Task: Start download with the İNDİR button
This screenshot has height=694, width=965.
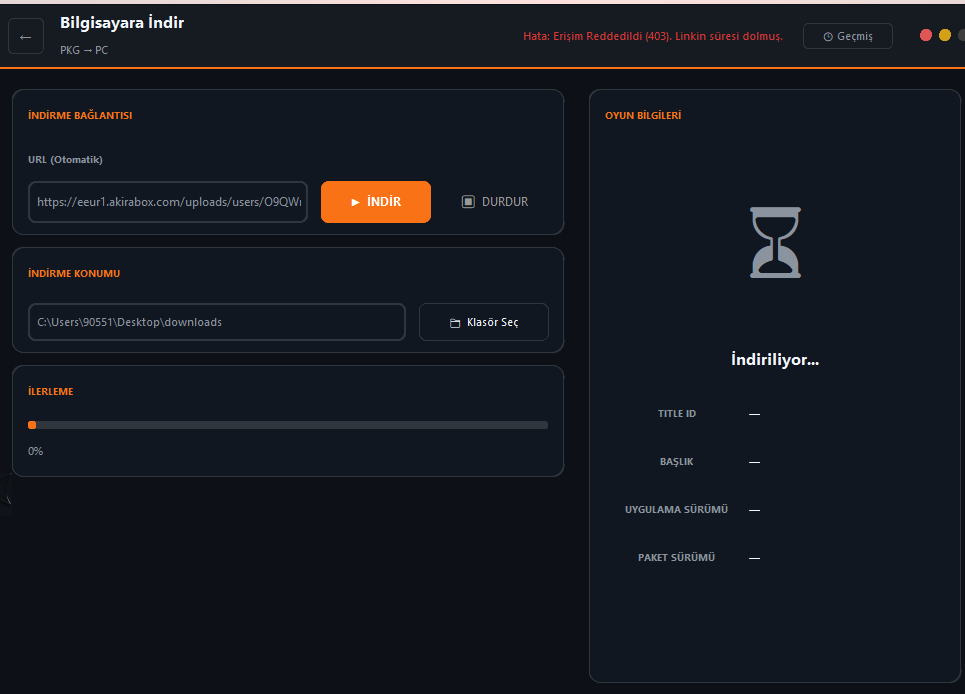Action: click(x=376, y=202)
